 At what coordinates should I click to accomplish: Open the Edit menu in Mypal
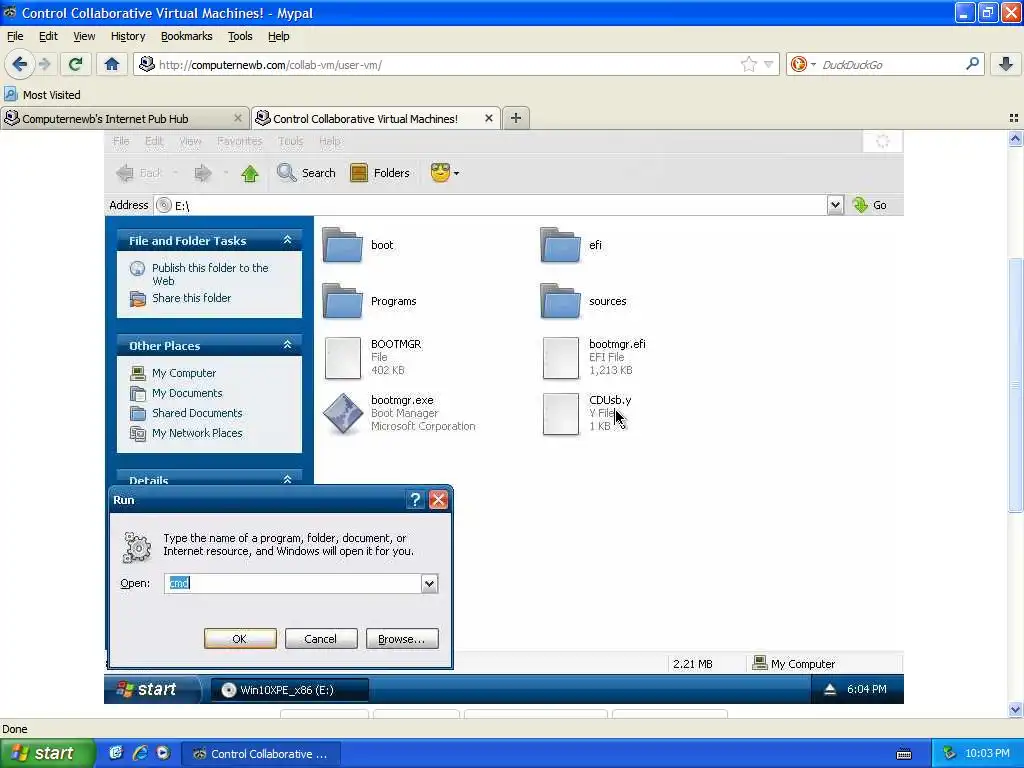point(48,36)
